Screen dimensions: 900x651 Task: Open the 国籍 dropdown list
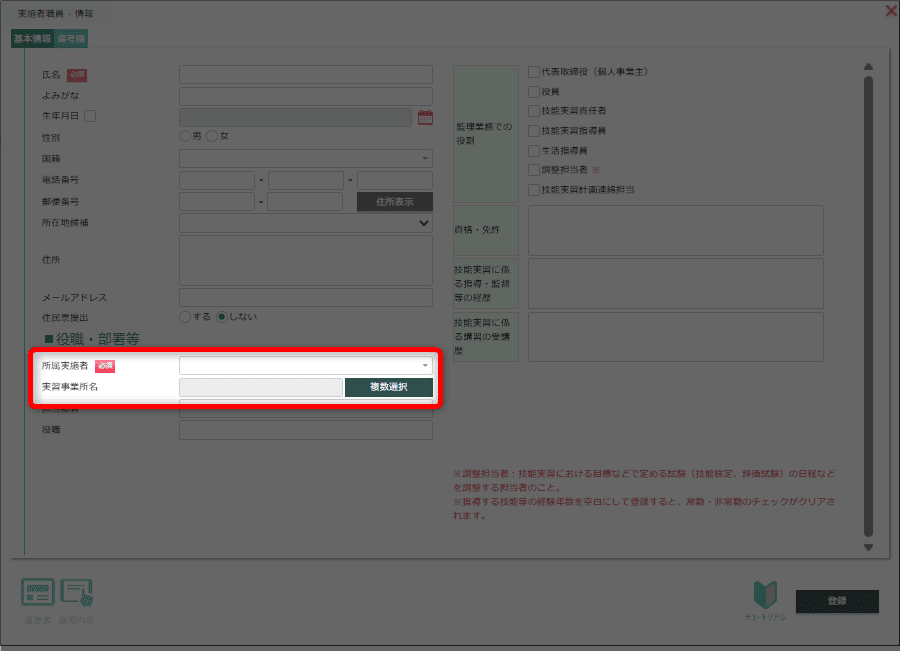[306, 158]
